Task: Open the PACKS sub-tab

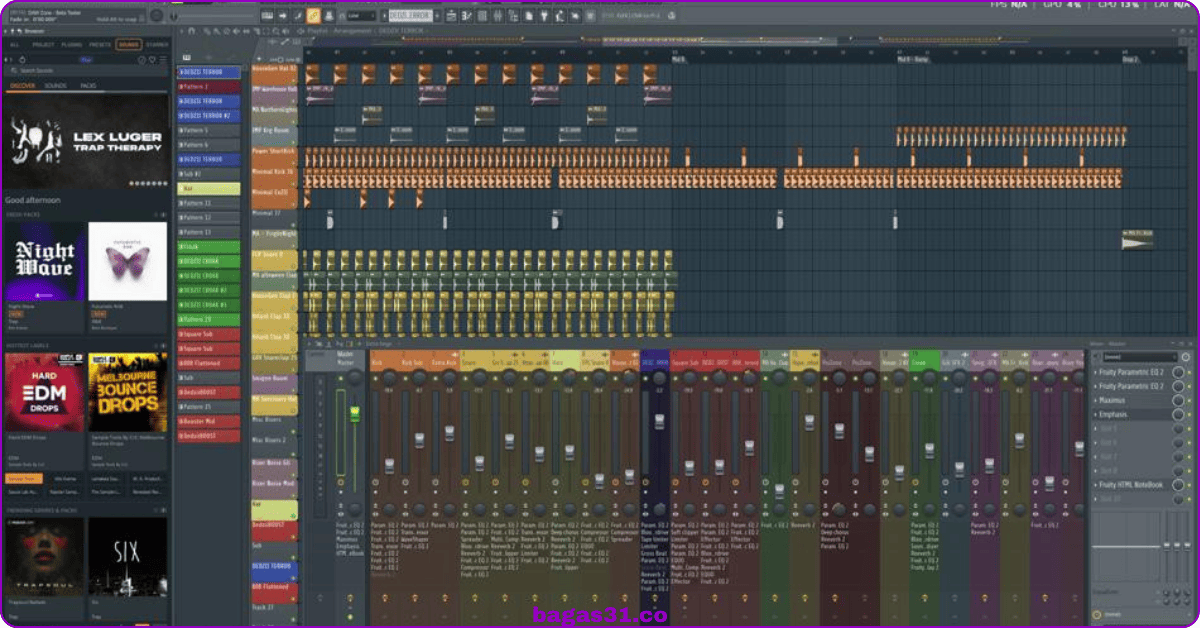Action: point(88,86)
